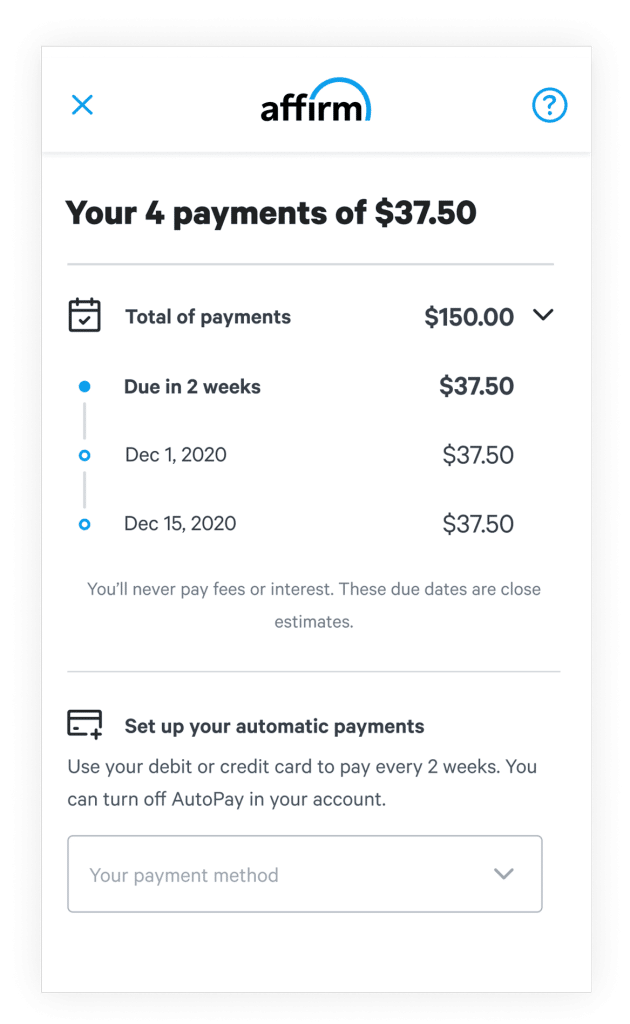Screen dimensions: 630x1024
Task: Close the Affirm payment screen
Action: [82, 104]
